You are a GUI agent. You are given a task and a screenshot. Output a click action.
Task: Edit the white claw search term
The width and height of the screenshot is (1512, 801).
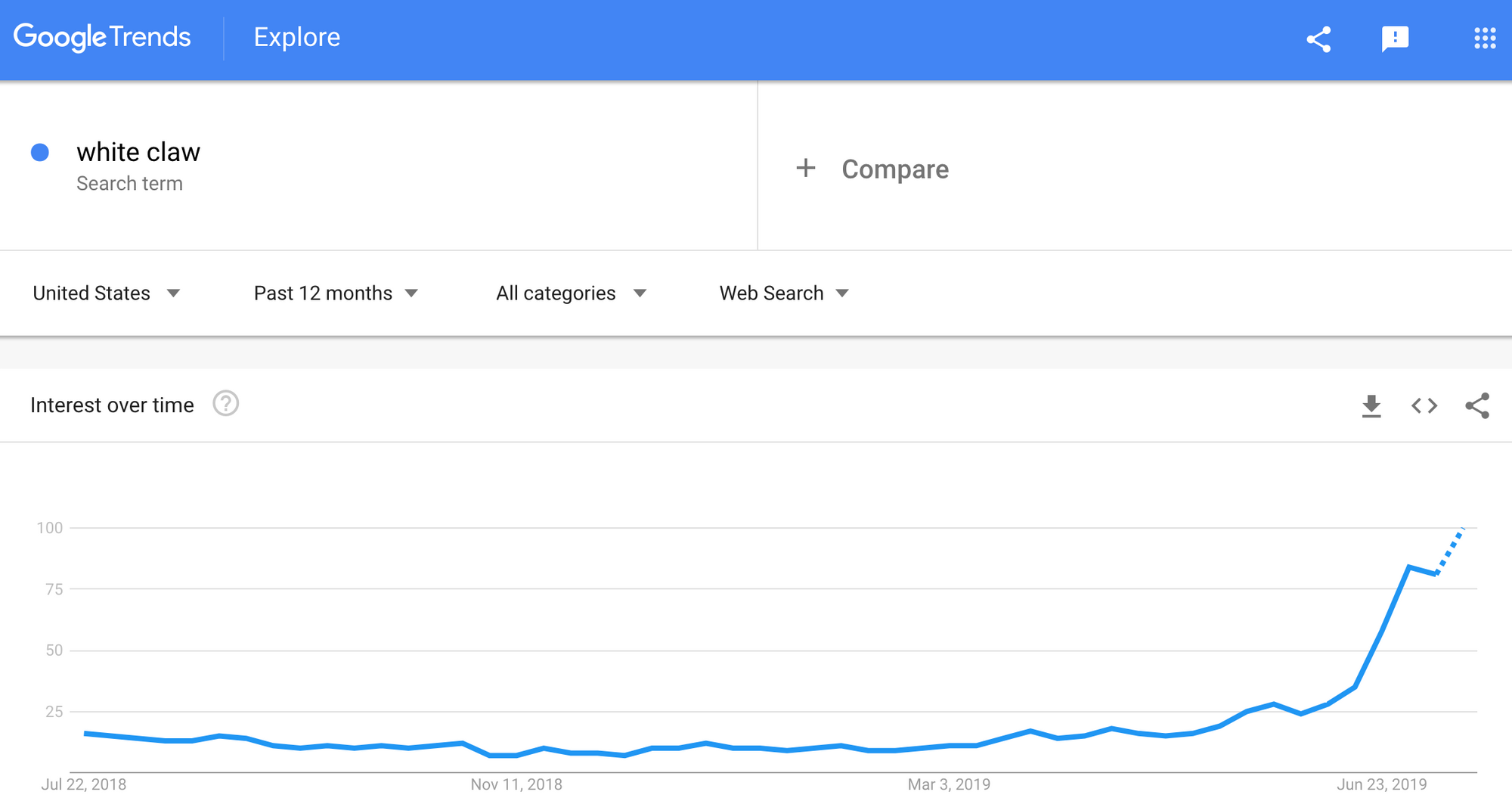tap(138, 152)
